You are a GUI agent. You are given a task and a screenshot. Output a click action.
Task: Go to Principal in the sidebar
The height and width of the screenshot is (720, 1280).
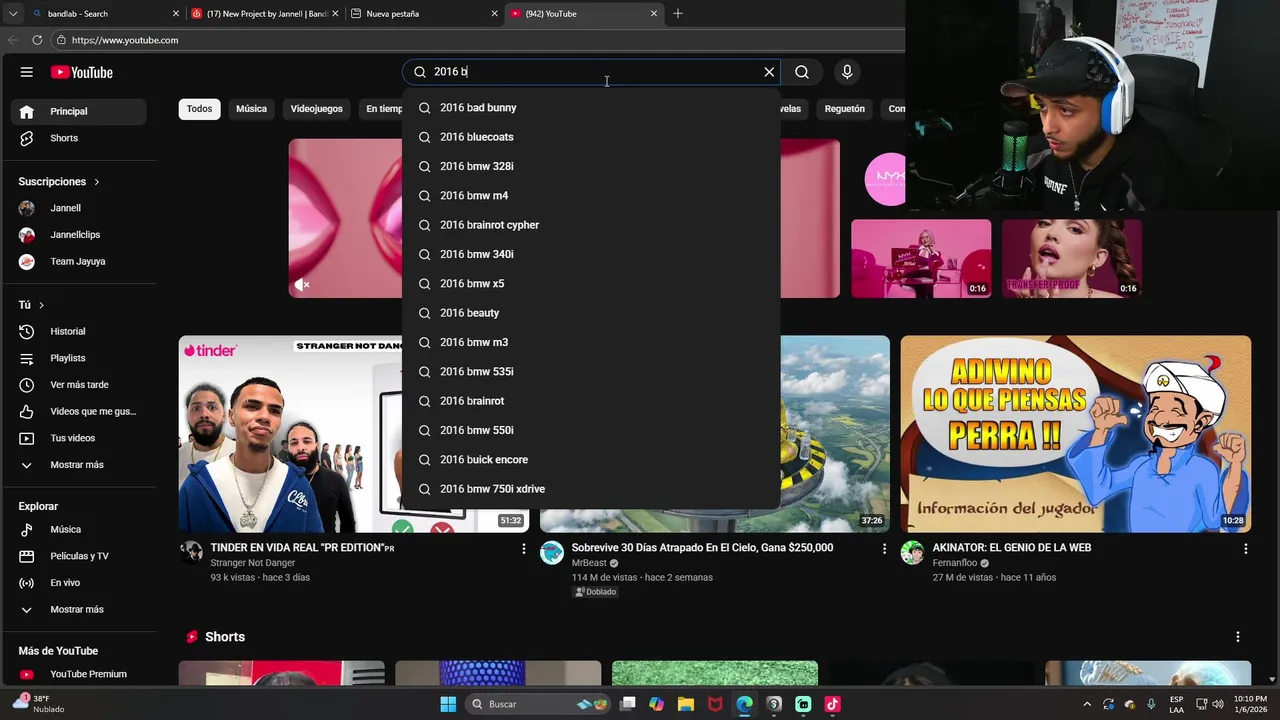pyautogui.click(x=79, y=111)
